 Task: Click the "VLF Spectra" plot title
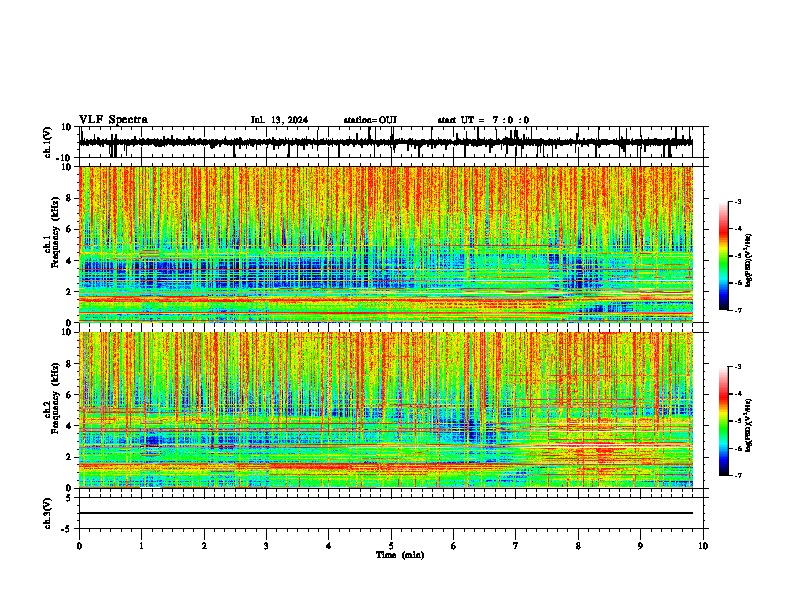(x=113, y=120)
